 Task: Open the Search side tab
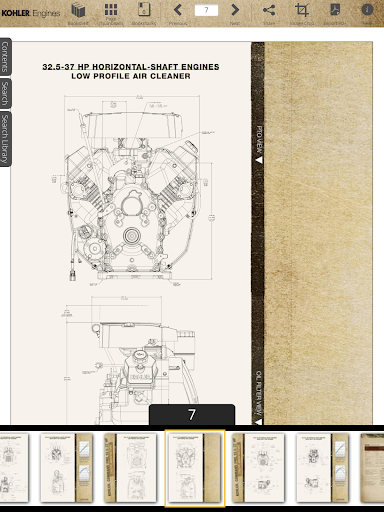5,94
